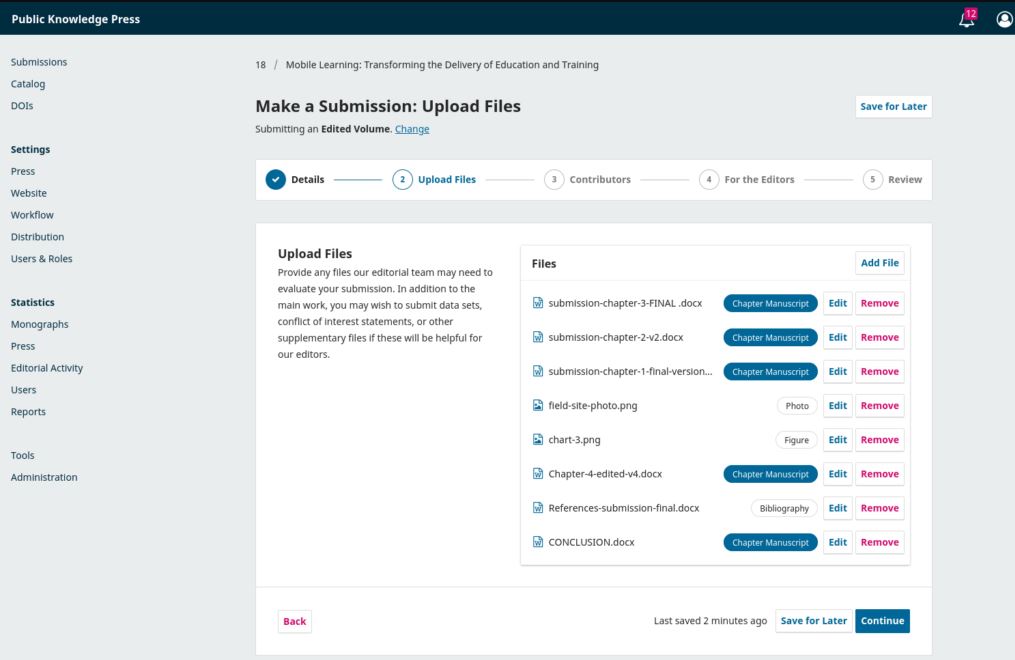
Task: Click the image icon beside field-site-photo.png
Action: coord(538,406)
